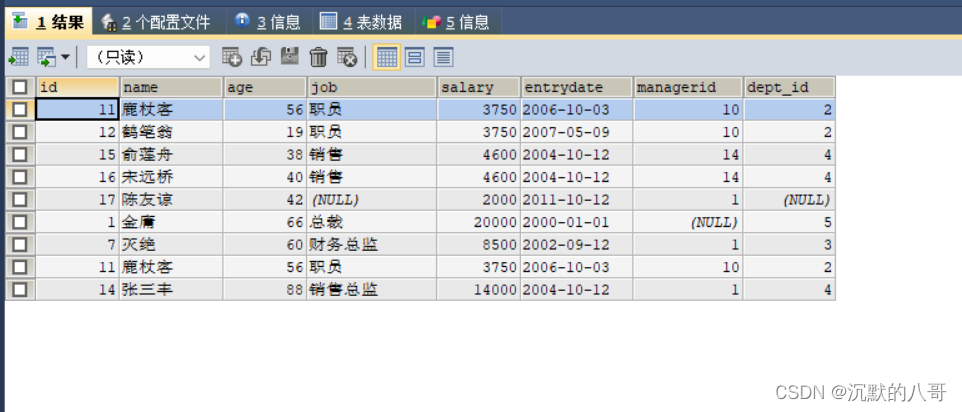
Task: Check the row checkbox for 陈友谅
Action: point(20,199)
